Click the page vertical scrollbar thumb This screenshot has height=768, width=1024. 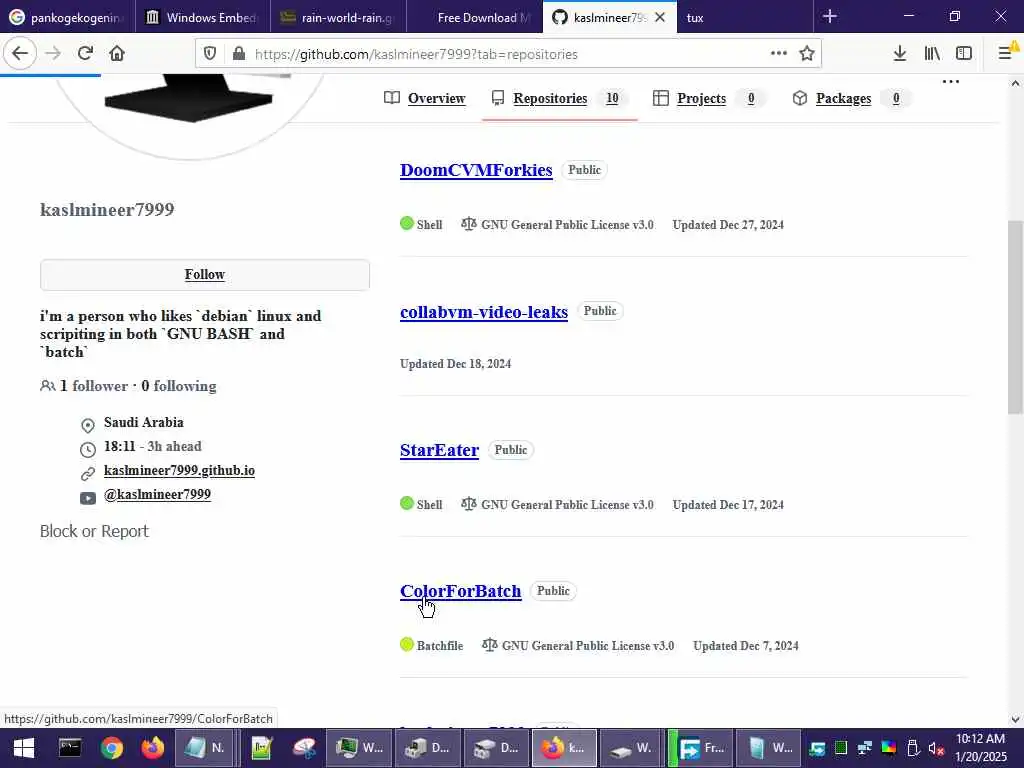click(1015, 317)
